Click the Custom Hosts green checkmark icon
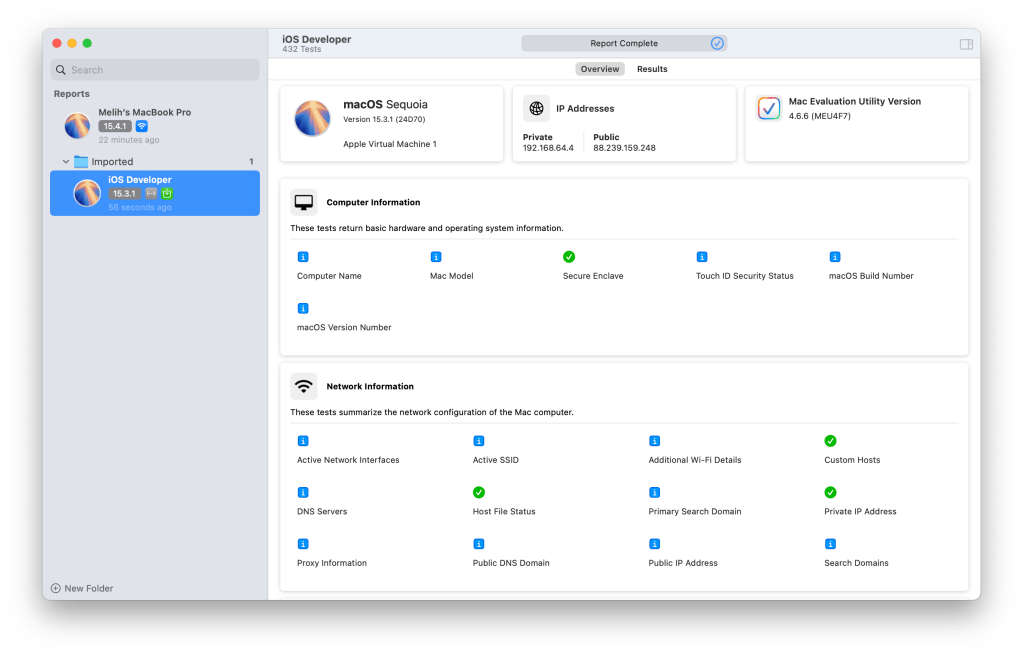The width and height of the screenshot is (1023, 656). tap(830, 441)
